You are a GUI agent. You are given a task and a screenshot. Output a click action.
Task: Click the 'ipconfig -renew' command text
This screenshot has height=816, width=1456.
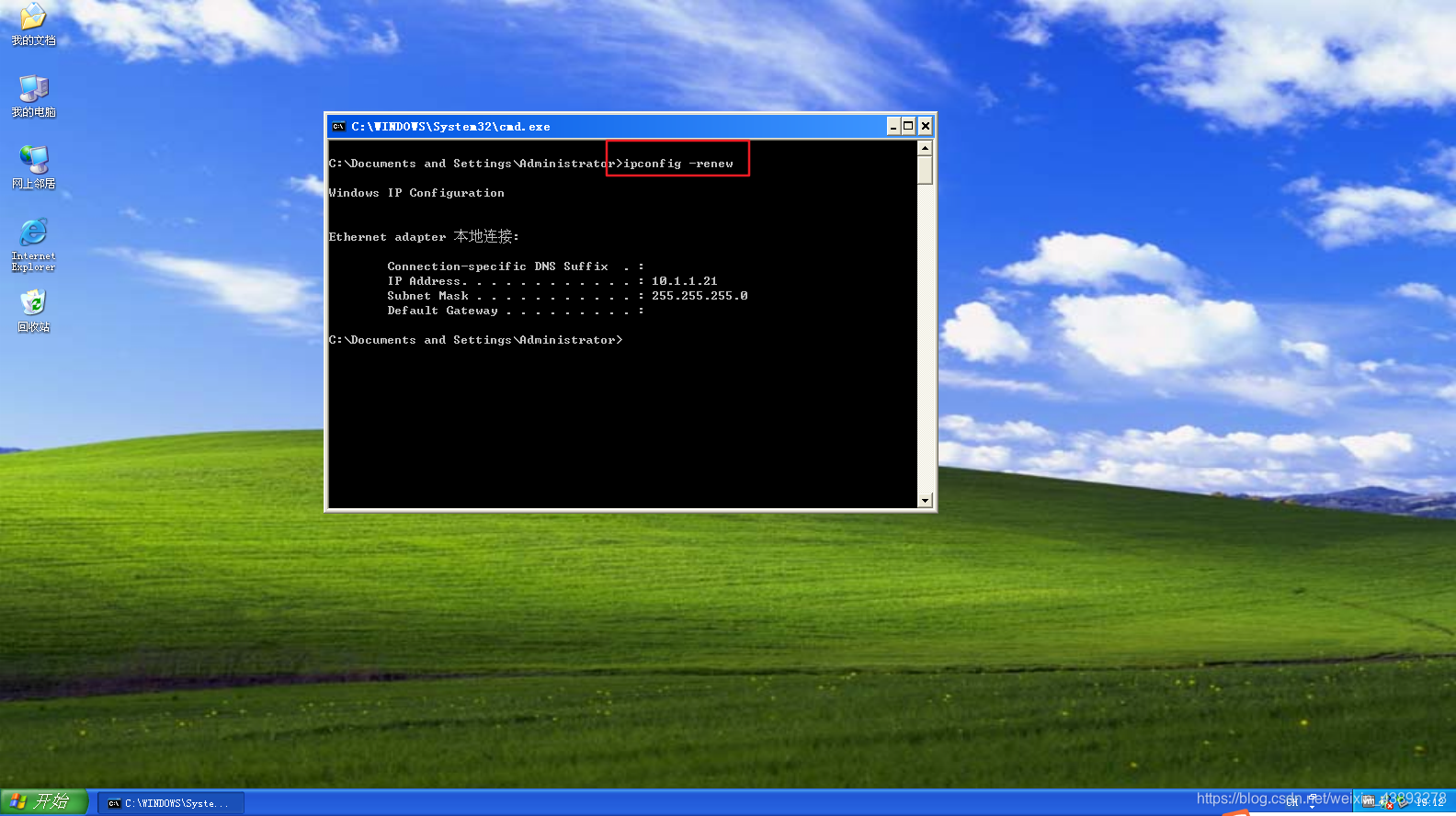pos(678,164)
